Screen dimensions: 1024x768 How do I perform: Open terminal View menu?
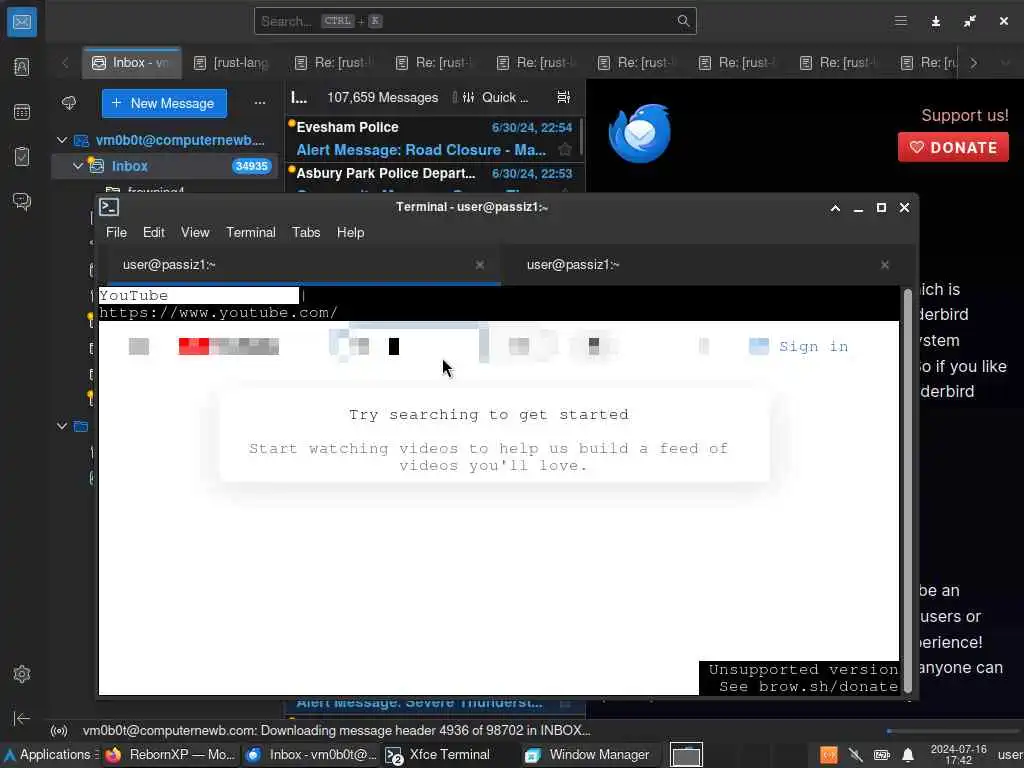point(195,232)
